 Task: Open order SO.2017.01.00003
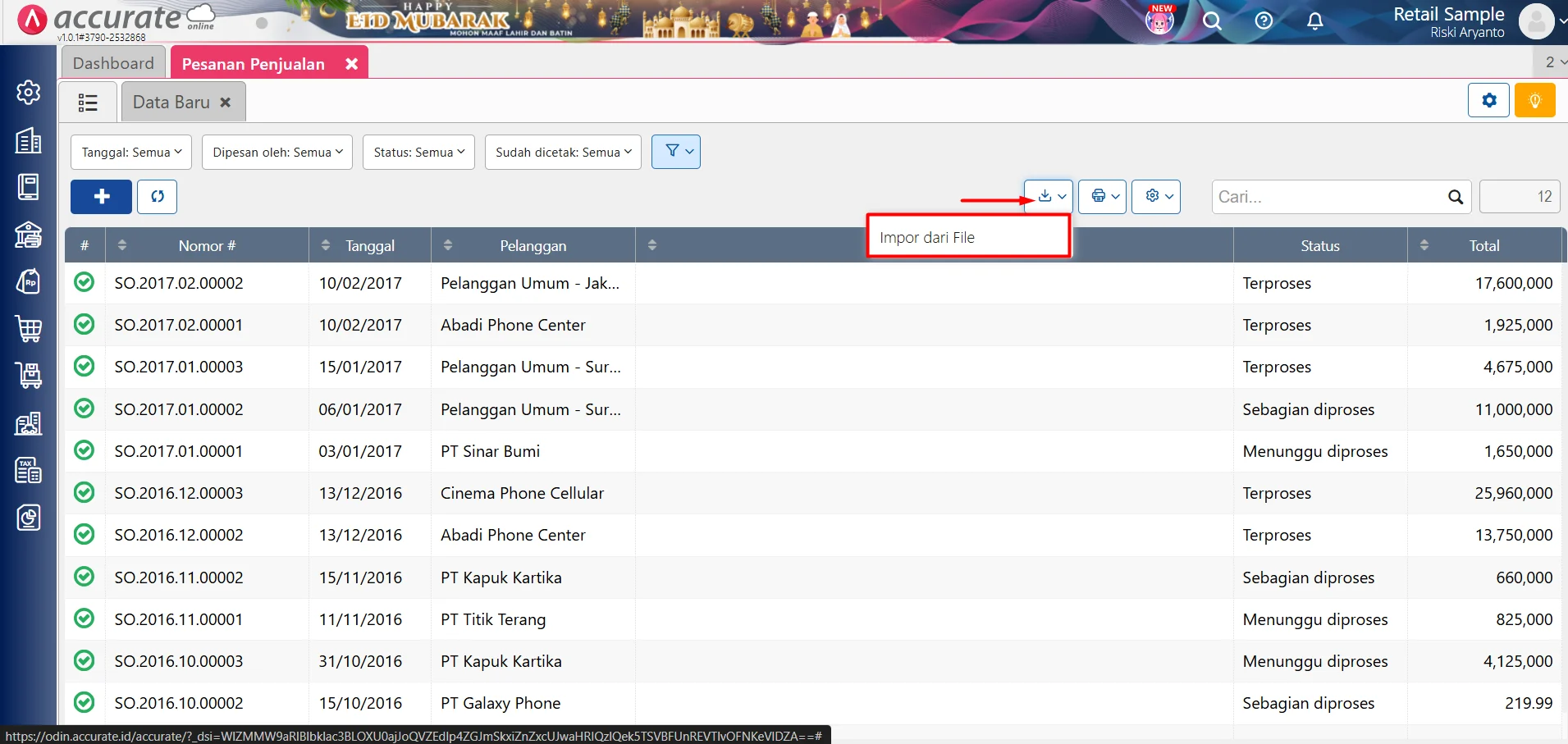pos(179,367)
